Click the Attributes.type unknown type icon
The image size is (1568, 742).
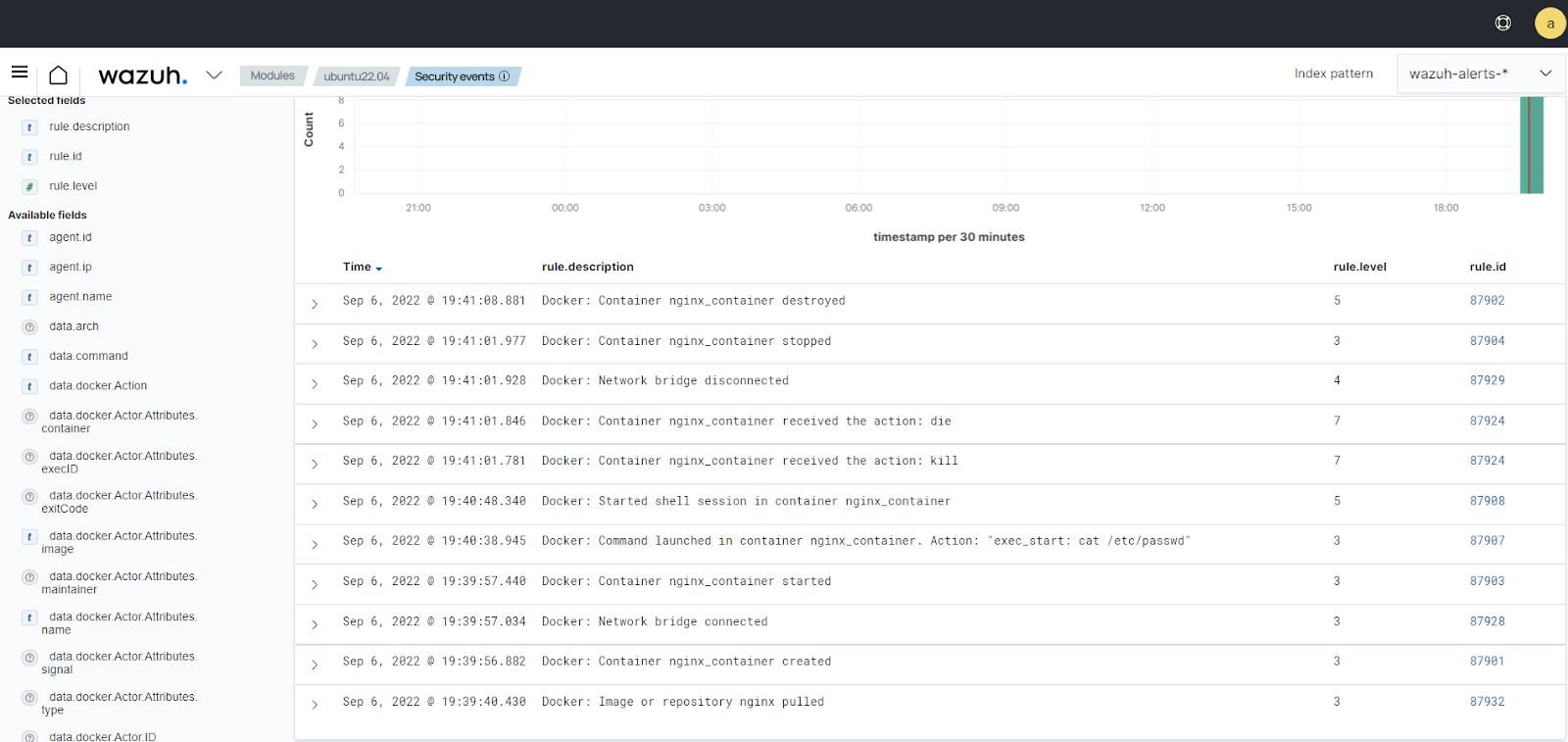coord(30,698)
